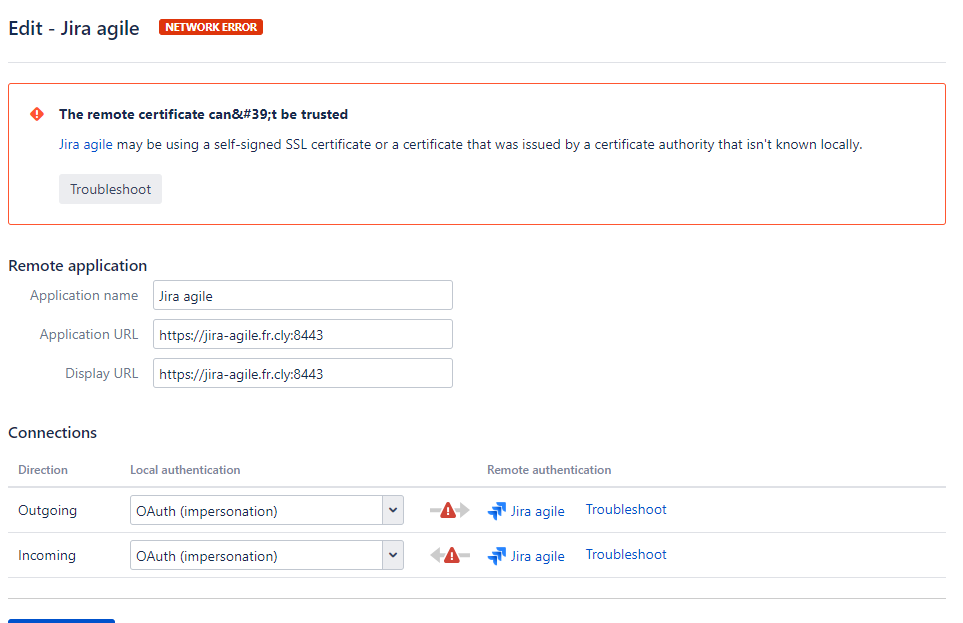Click into the Application URL field

click(x=302, y=334)
